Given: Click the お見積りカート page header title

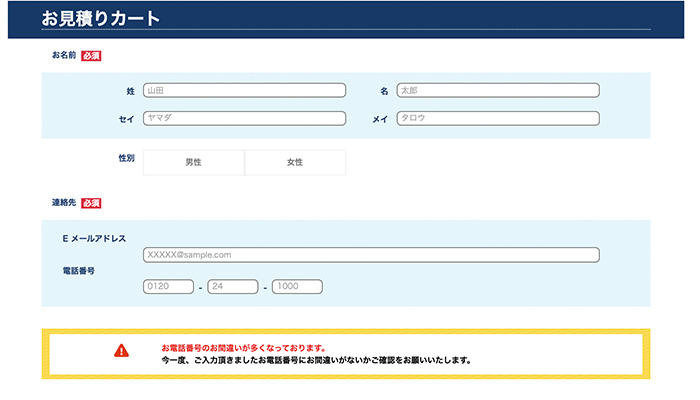Looking at the screenshot, I should tap(100, 19).
